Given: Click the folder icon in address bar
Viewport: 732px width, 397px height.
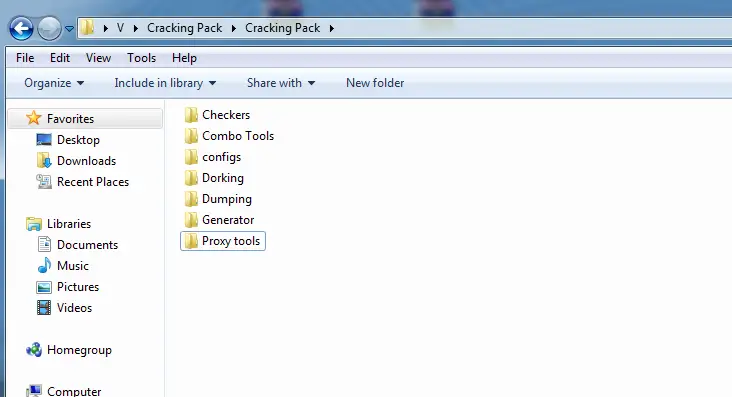Looking at the screenshot, I should tap(87, 28).
